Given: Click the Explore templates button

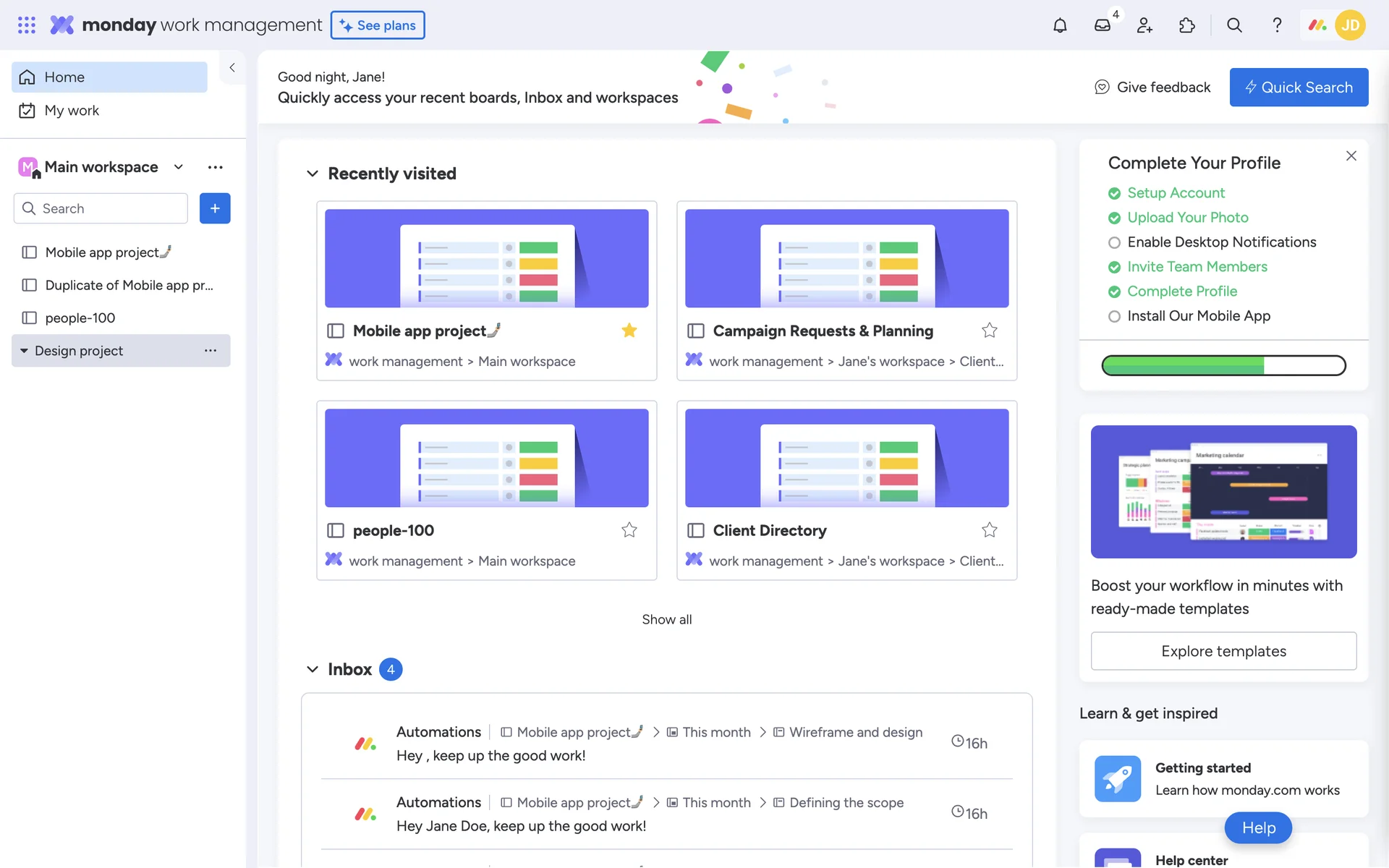Looking at the screenshot, I should 1223,651.
